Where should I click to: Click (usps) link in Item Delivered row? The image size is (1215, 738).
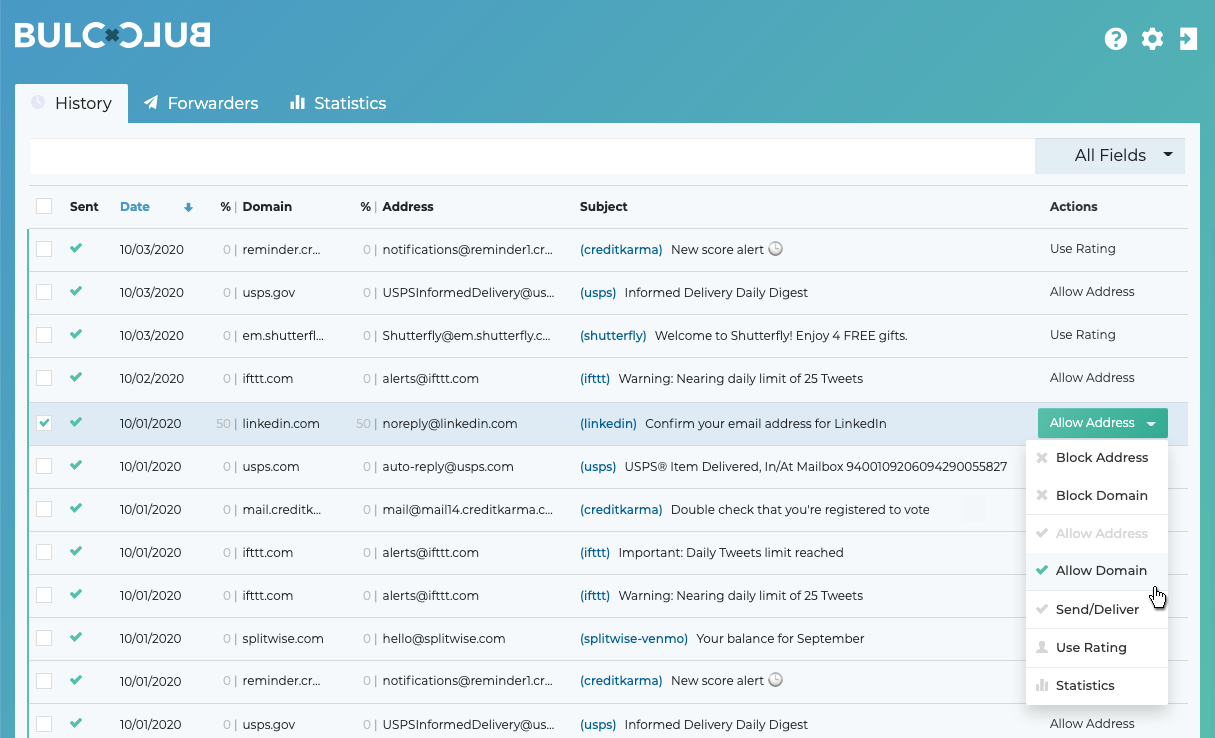(x=598, y=467)
